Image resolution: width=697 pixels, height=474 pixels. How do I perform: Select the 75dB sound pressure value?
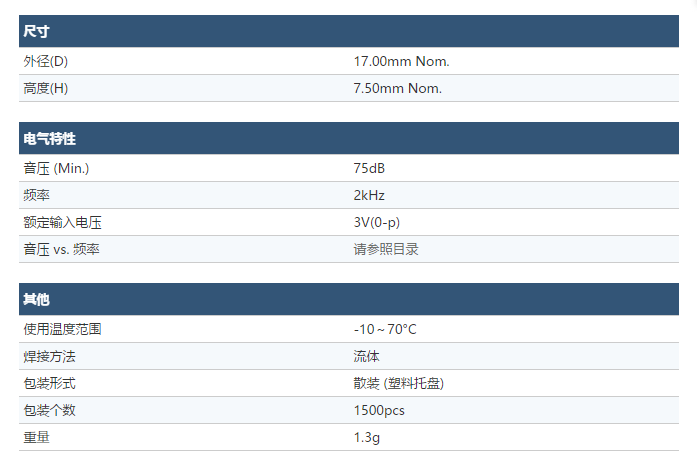click(369, 168)
